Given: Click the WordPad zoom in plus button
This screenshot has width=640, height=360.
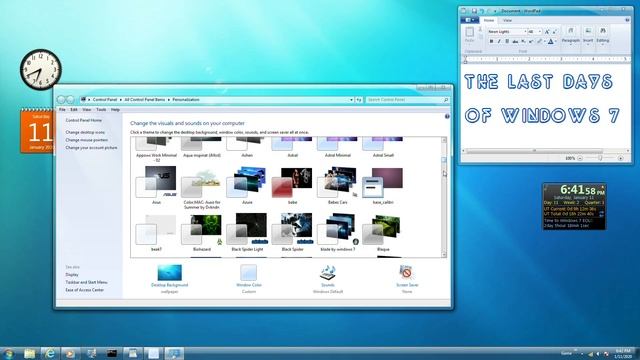Looking at the screenshot, I should pos(620,158).
